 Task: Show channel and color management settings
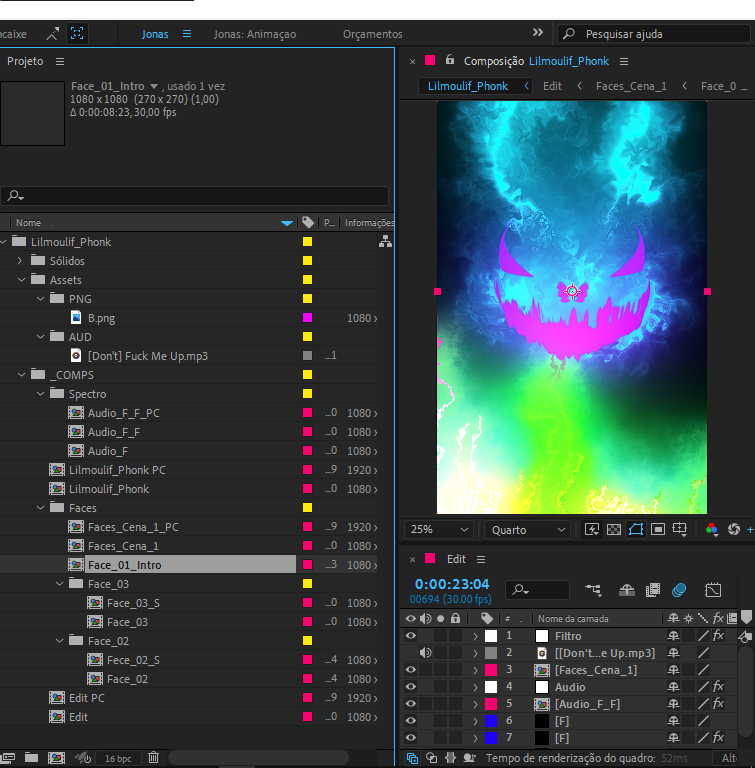click(712, 529)
